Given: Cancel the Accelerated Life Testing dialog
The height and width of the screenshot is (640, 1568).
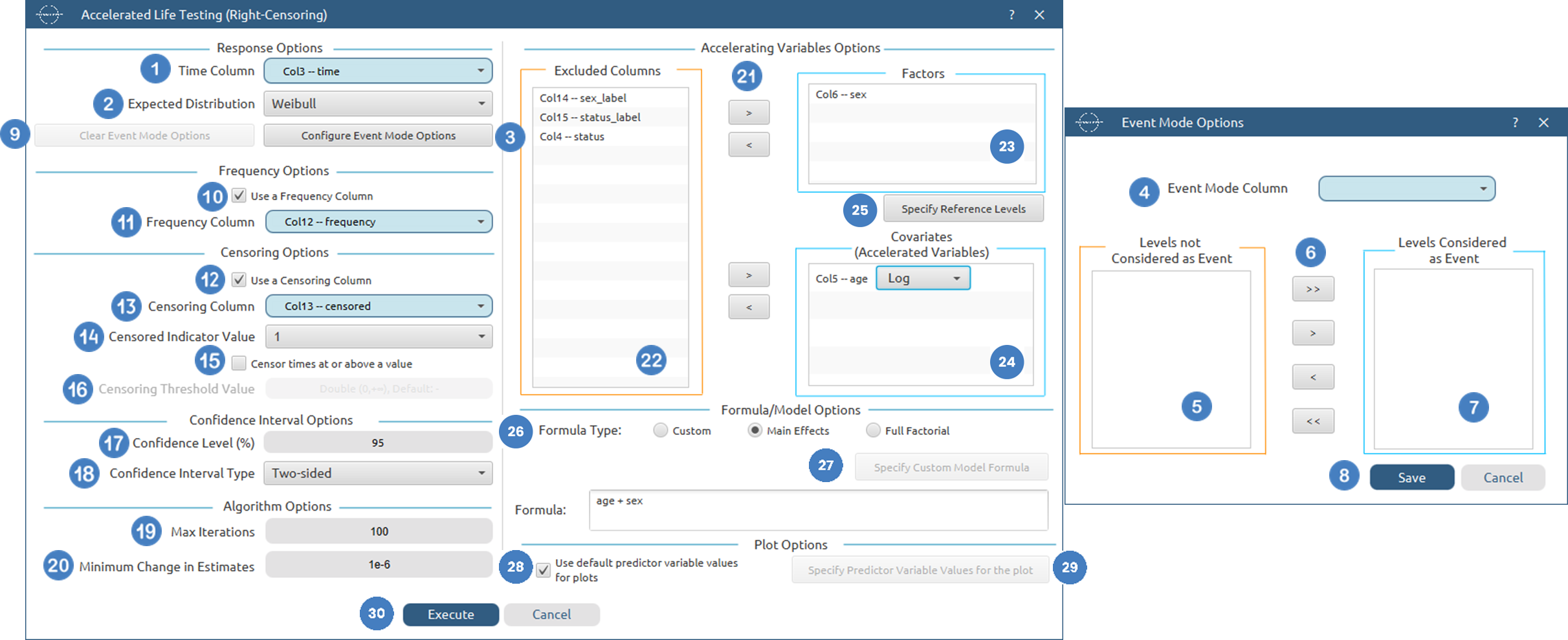Looking at the screenshot, I should point(551,614).
